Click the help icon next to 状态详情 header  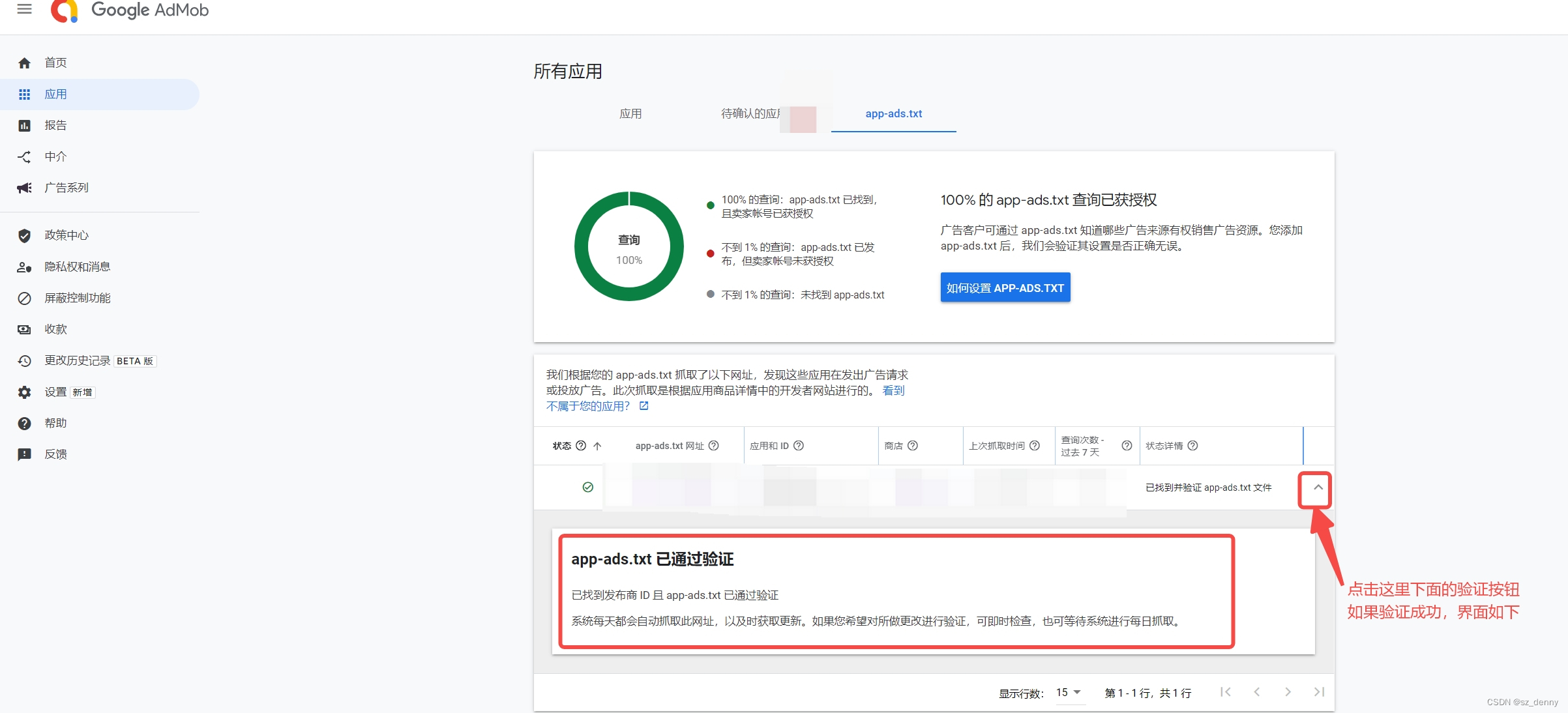click(1192, 446)
